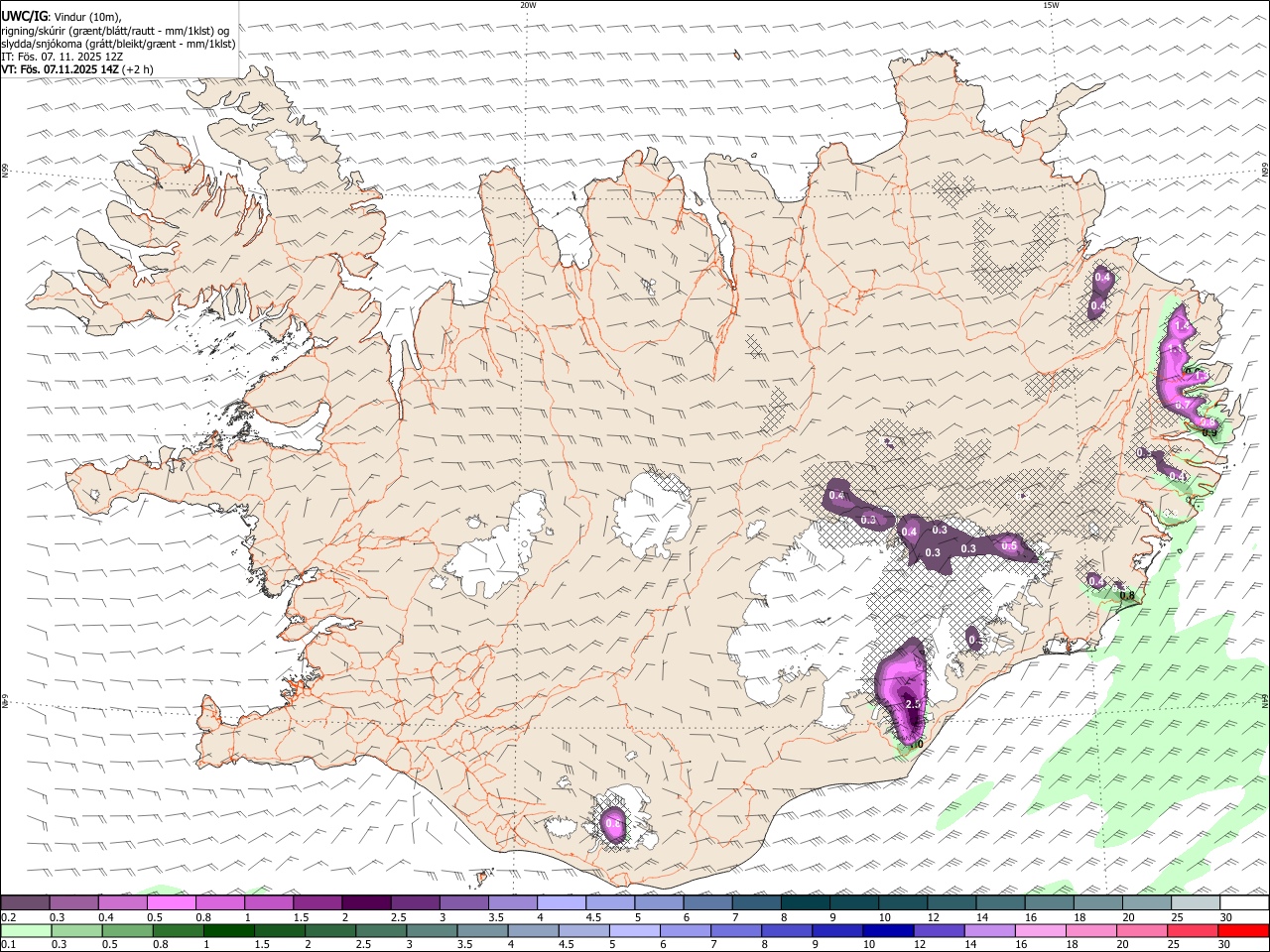Viewport: 1270px width, 952px height.
Task: Pick the 0.2 swatch in the upper color scale
Action: click(25, 902)
